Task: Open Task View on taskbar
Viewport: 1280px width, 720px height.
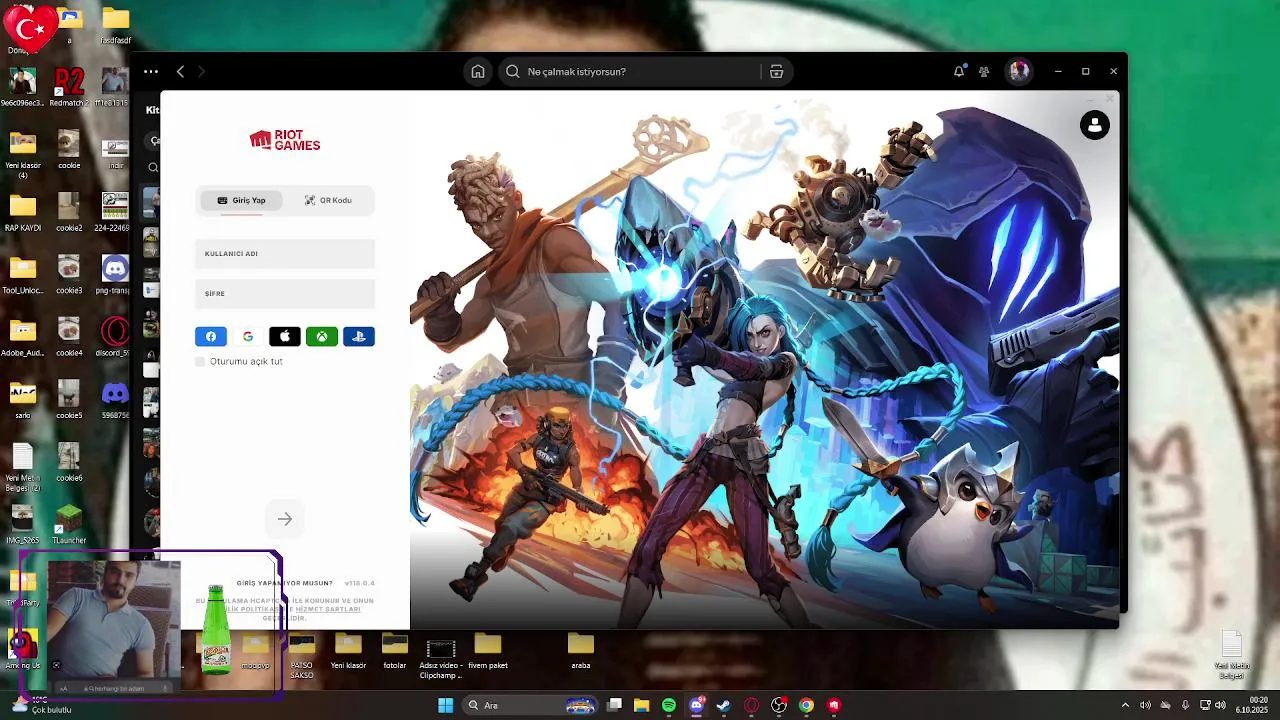Action: point(614,705)
